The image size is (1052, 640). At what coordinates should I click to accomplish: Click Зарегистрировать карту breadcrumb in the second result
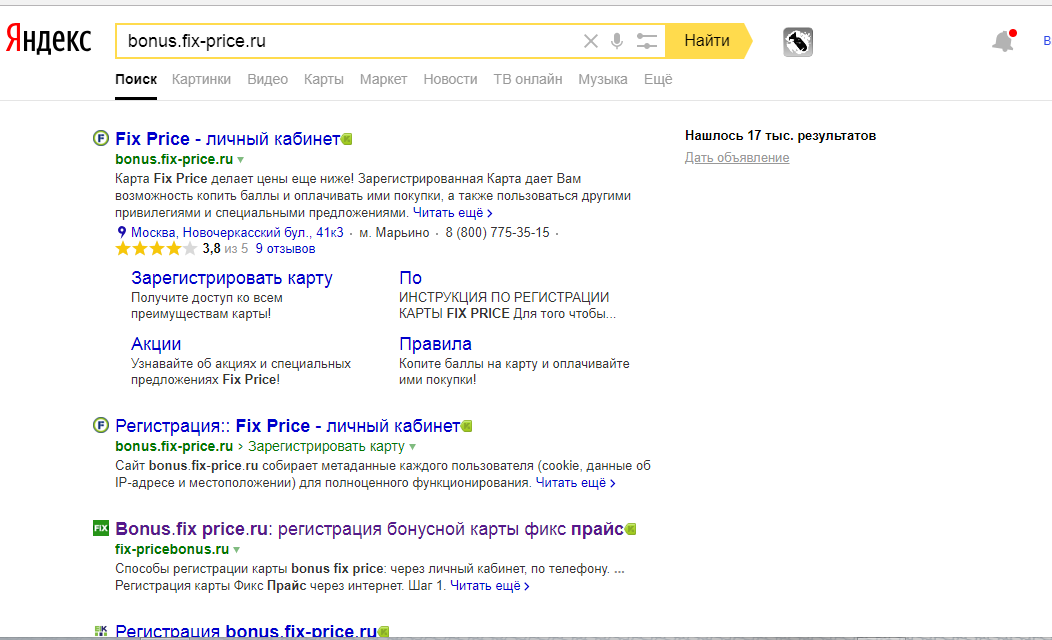click(326, 446)
